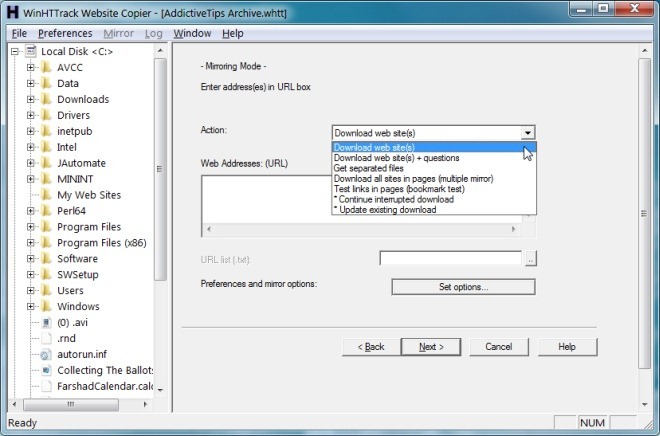Click the My Web Sites folder icon
This screenshot has width=660, height=436.
tap(46, 195)
